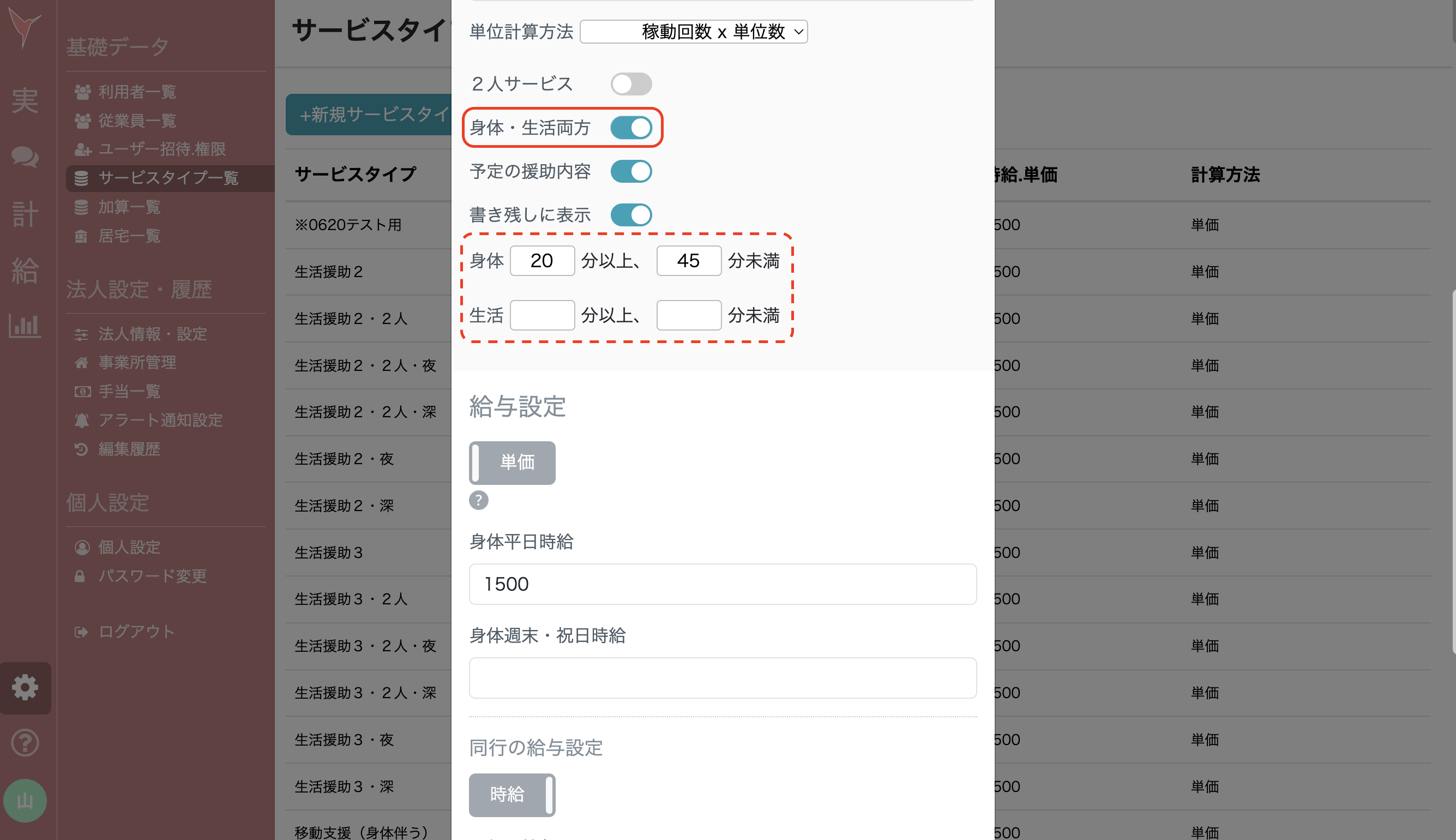Click the history icon beside 編集履歴
Screen dimensions: 1456x840
click(x=82, y=449)
